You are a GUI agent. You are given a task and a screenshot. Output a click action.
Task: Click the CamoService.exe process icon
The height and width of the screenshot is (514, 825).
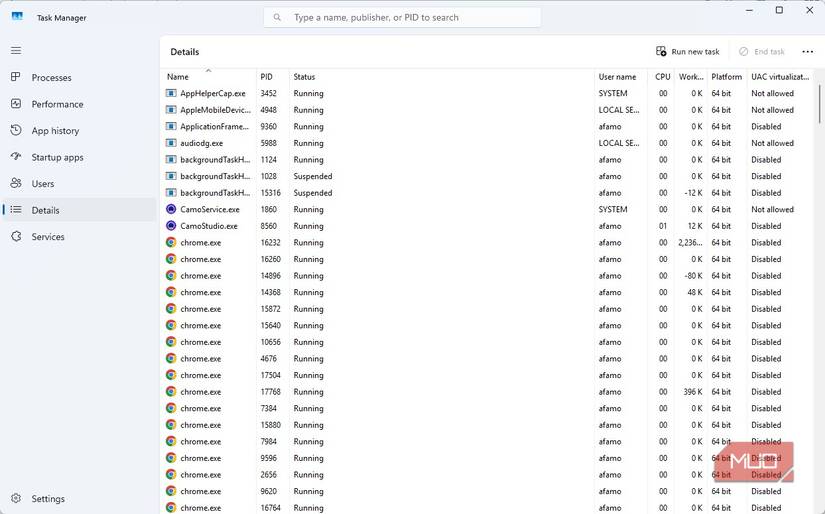coord(171,209)
